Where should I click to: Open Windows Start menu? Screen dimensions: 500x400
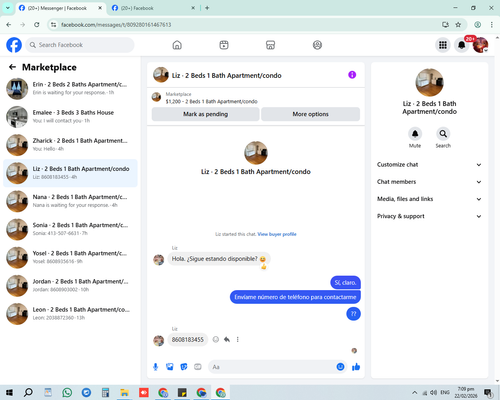point(9,393)
